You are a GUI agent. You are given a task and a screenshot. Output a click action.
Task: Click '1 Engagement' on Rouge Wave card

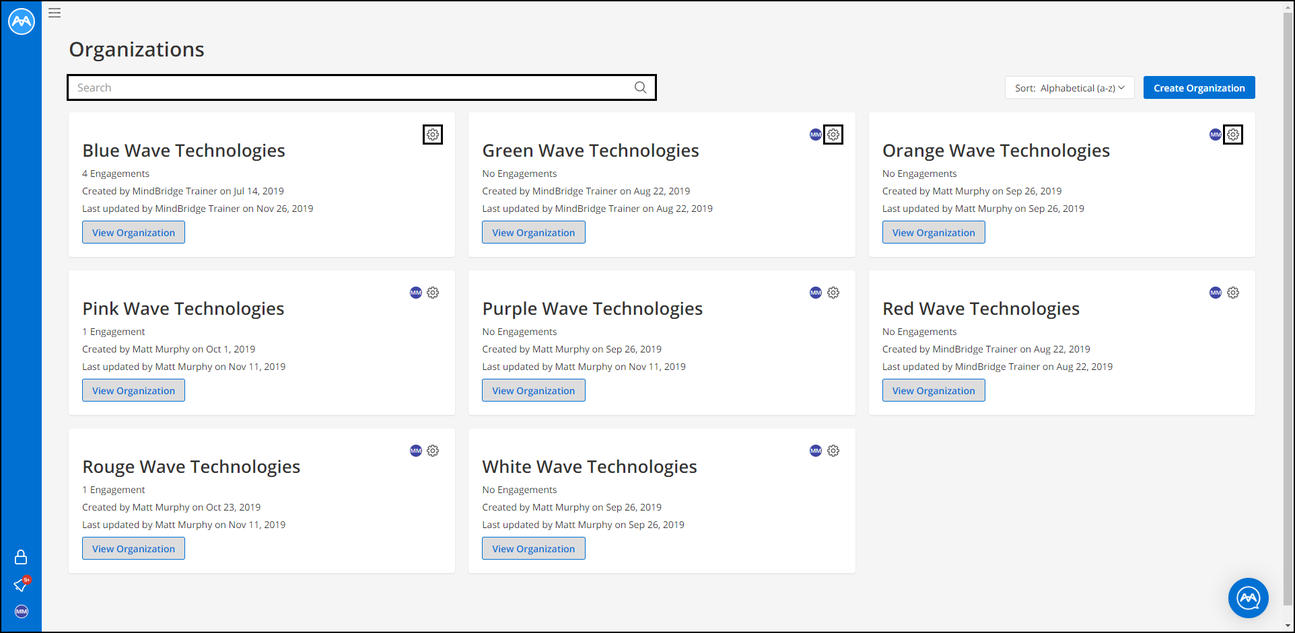tap(113, 490)
